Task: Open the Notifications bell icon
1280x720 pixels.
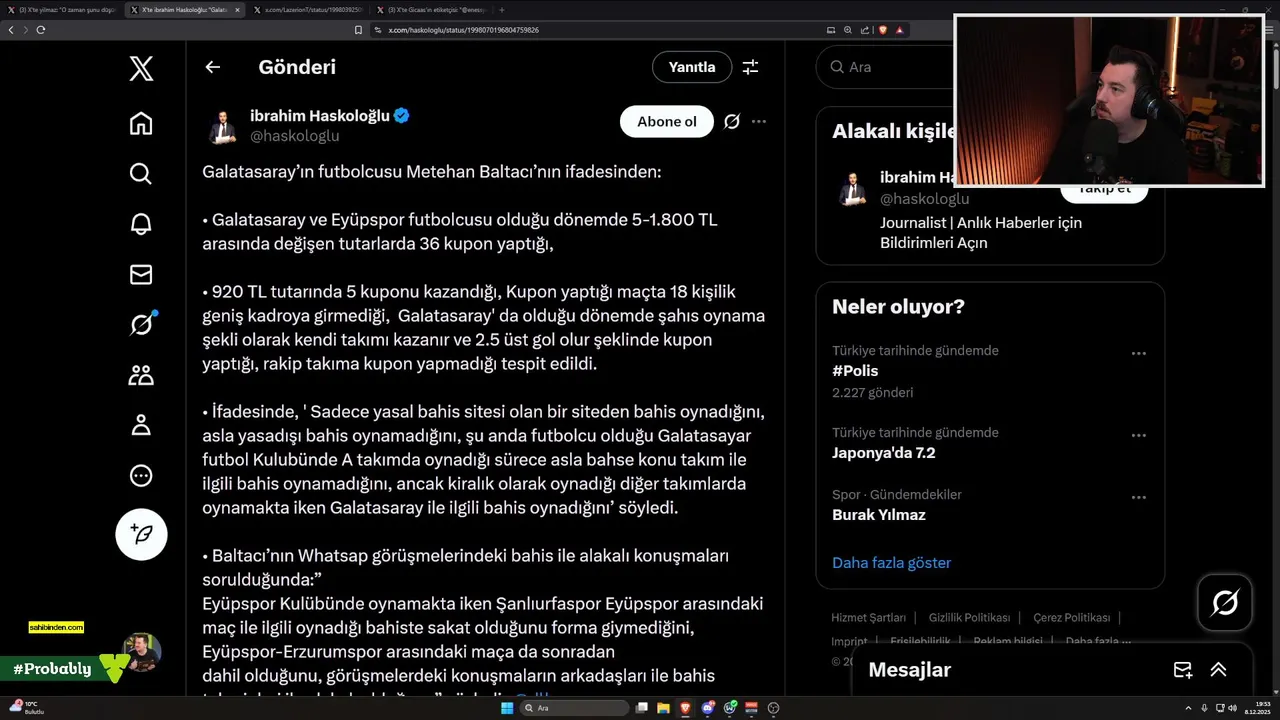Action: coord(141,224)
